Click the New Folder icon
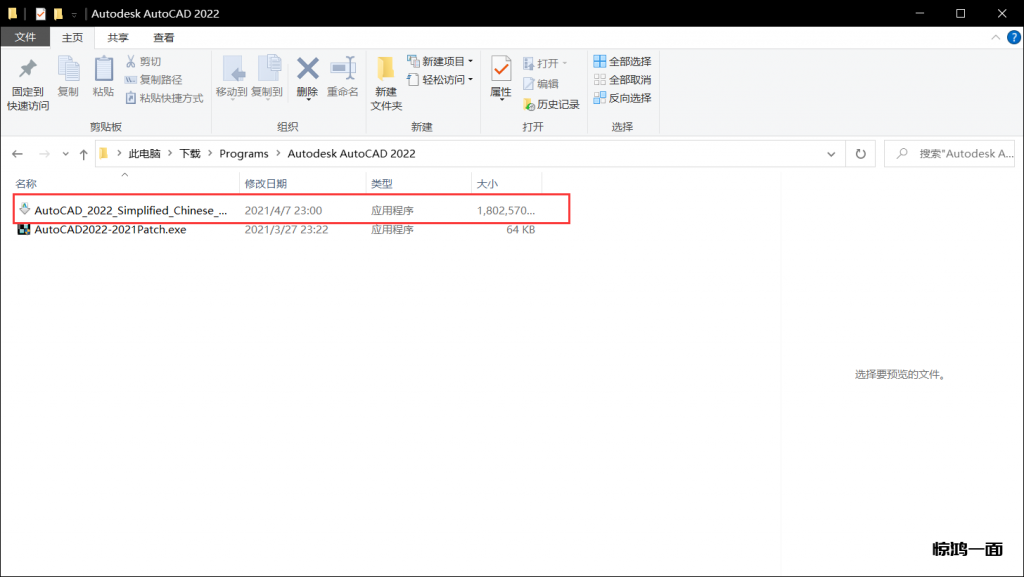This screenshot has width=1024, height=577. click(386, 70)
